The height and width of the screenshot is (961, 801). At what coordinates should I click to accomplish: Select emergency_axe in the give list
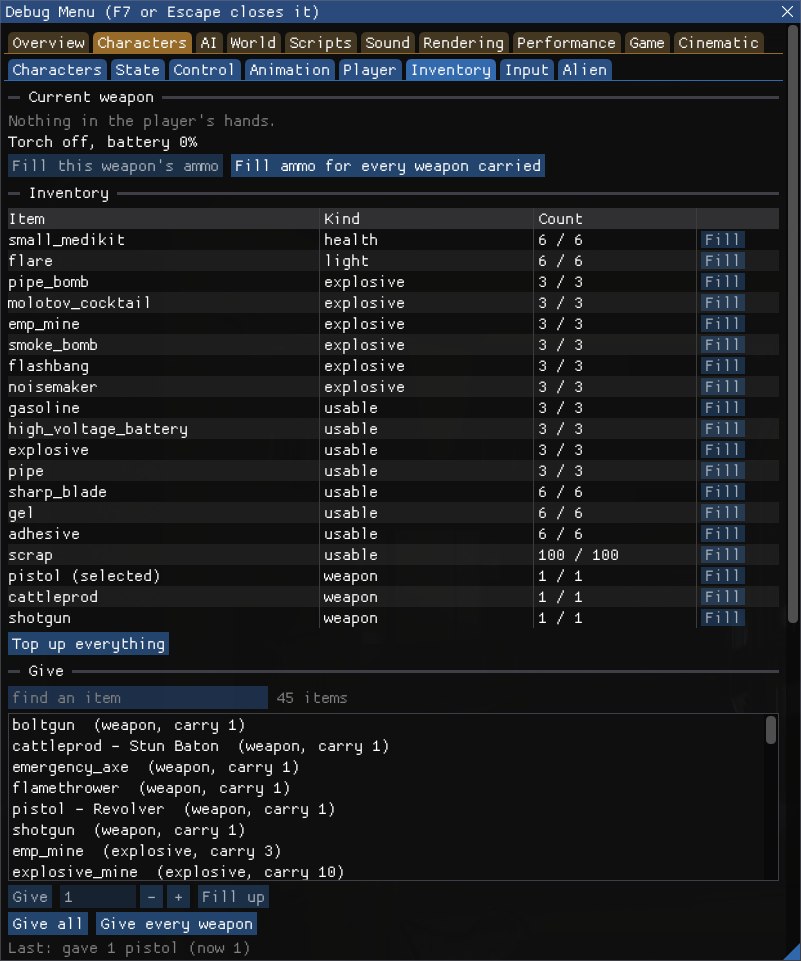(x=389, y=767)
